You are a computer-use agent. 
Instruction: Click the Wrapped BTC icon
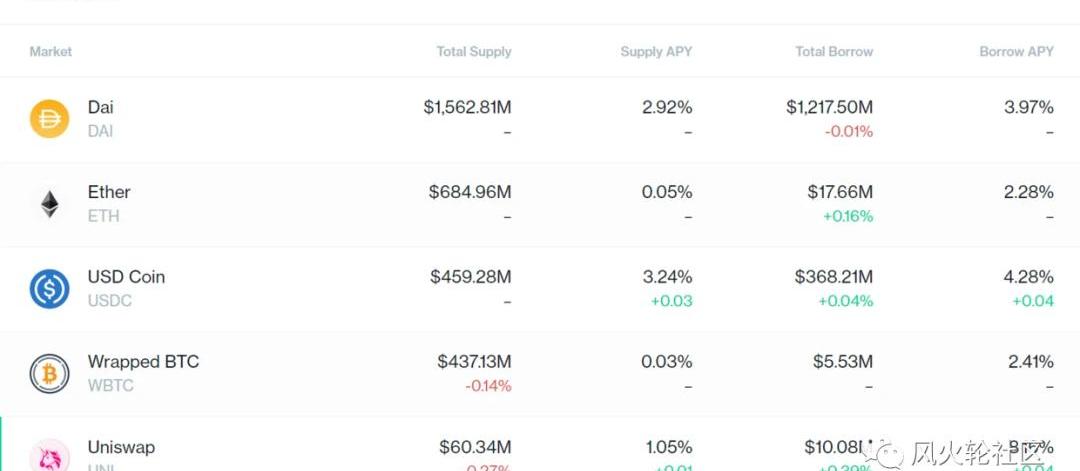[x=49, y=374]
